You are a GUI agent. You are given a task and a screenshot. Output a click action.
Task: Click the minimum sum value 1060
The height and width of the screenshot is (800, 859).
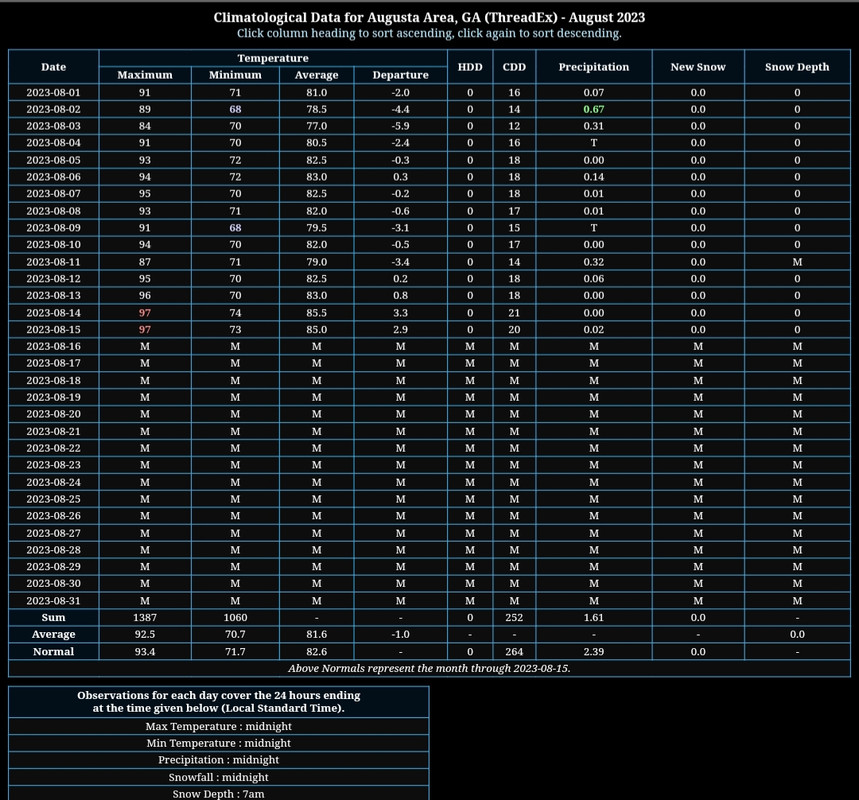click(235, 618)
